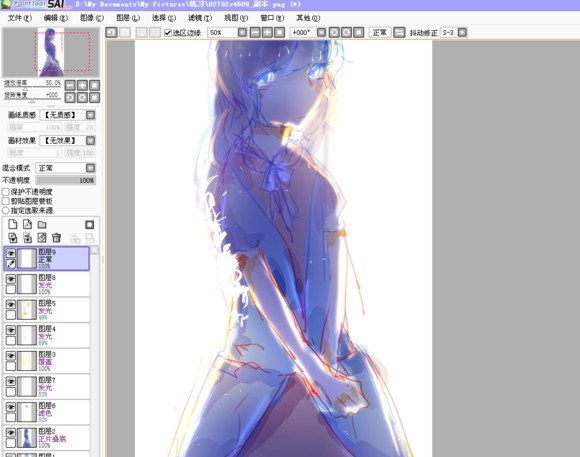Click the undo arrow in the top toolbar

pyautogui.click(x=111, y=33)
